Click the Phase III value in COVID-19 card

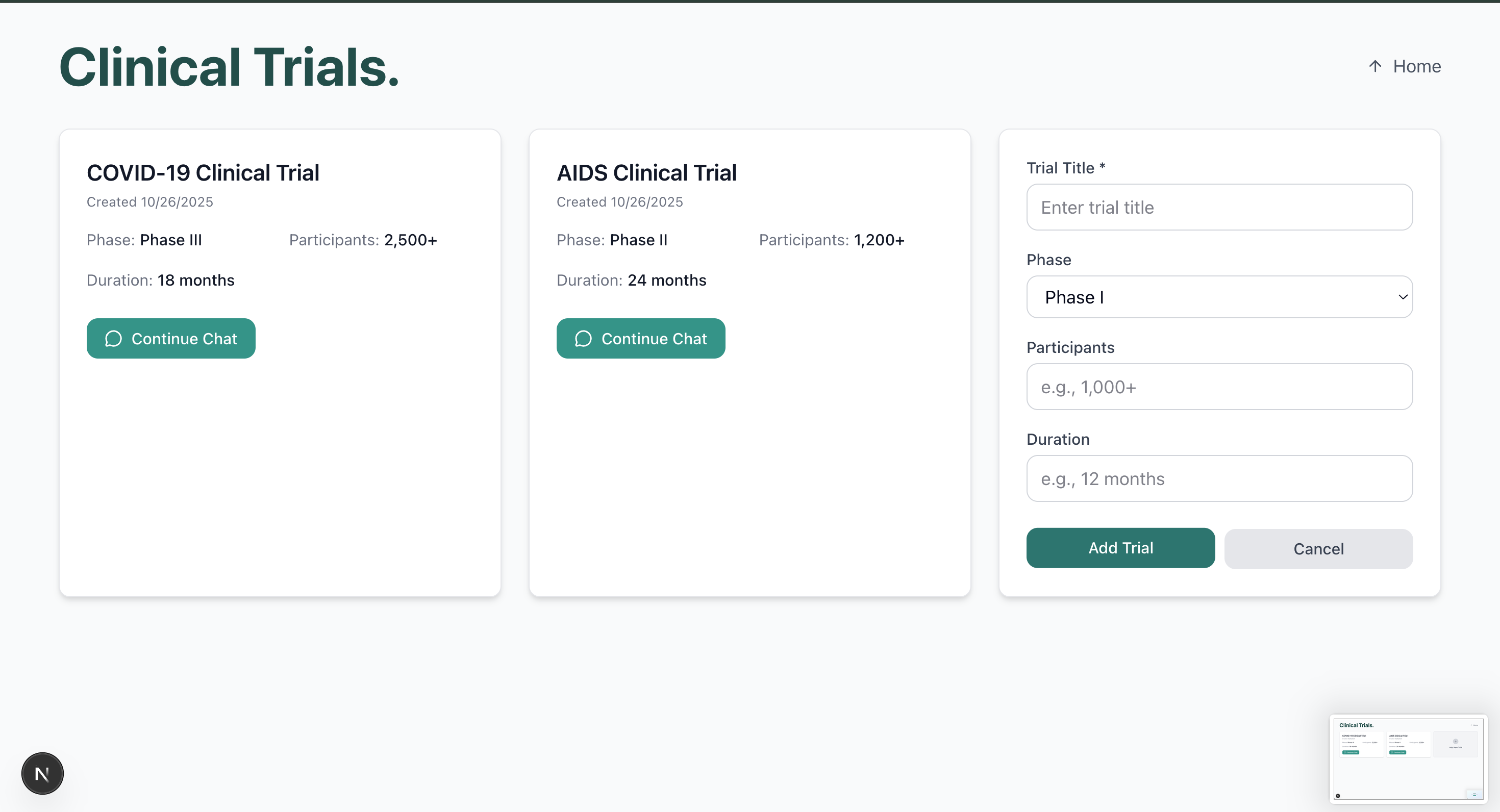170,240
